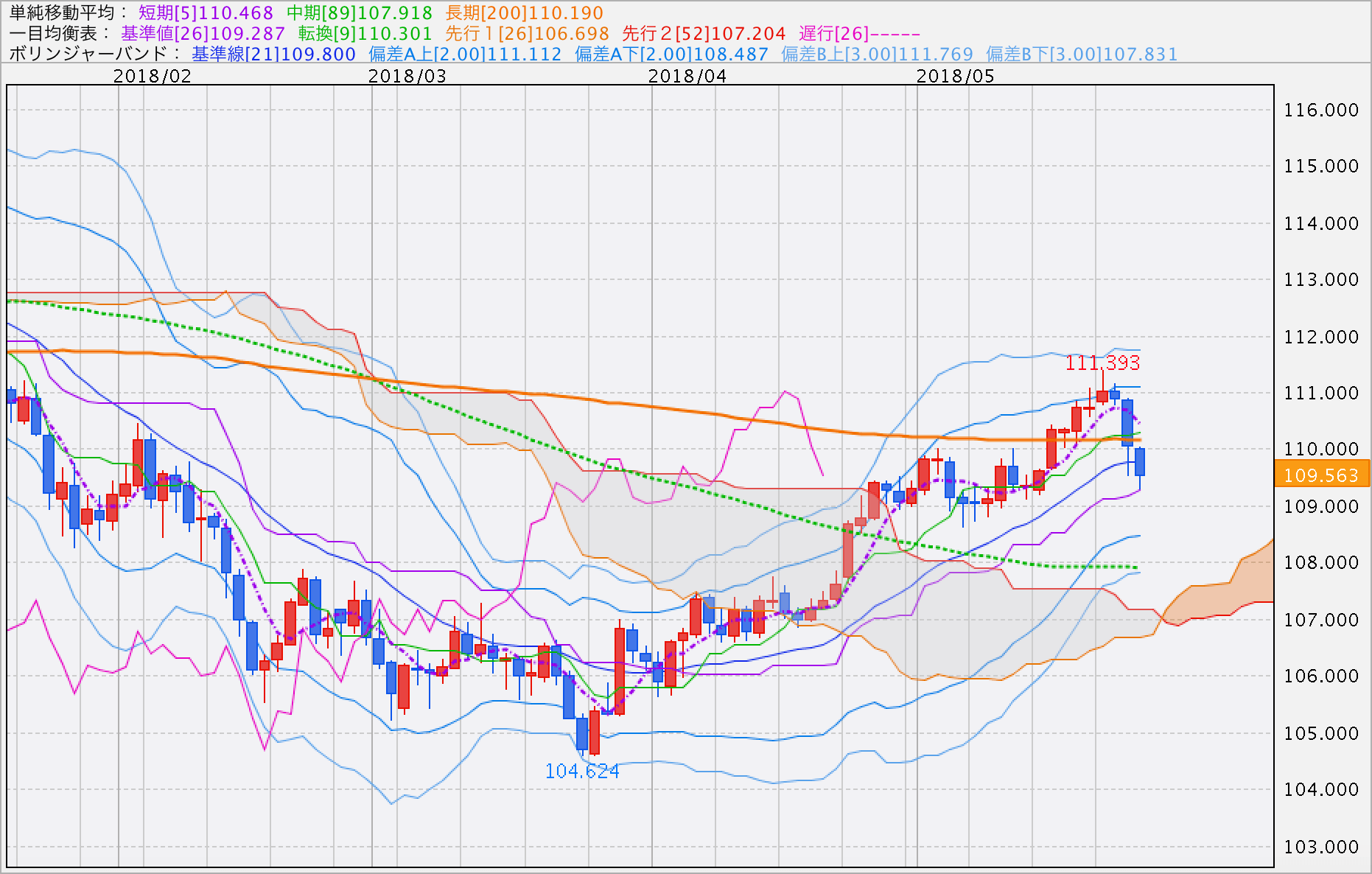Click the 2018/03 date axis label
Screen dimensions: 1372x874
[x=407, y=76]
